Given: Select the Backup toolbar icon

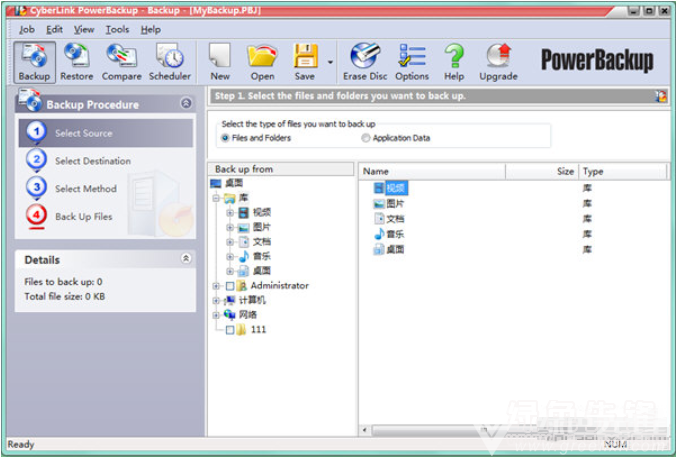Looking at the screenshot, I should [x=34, y=62].
